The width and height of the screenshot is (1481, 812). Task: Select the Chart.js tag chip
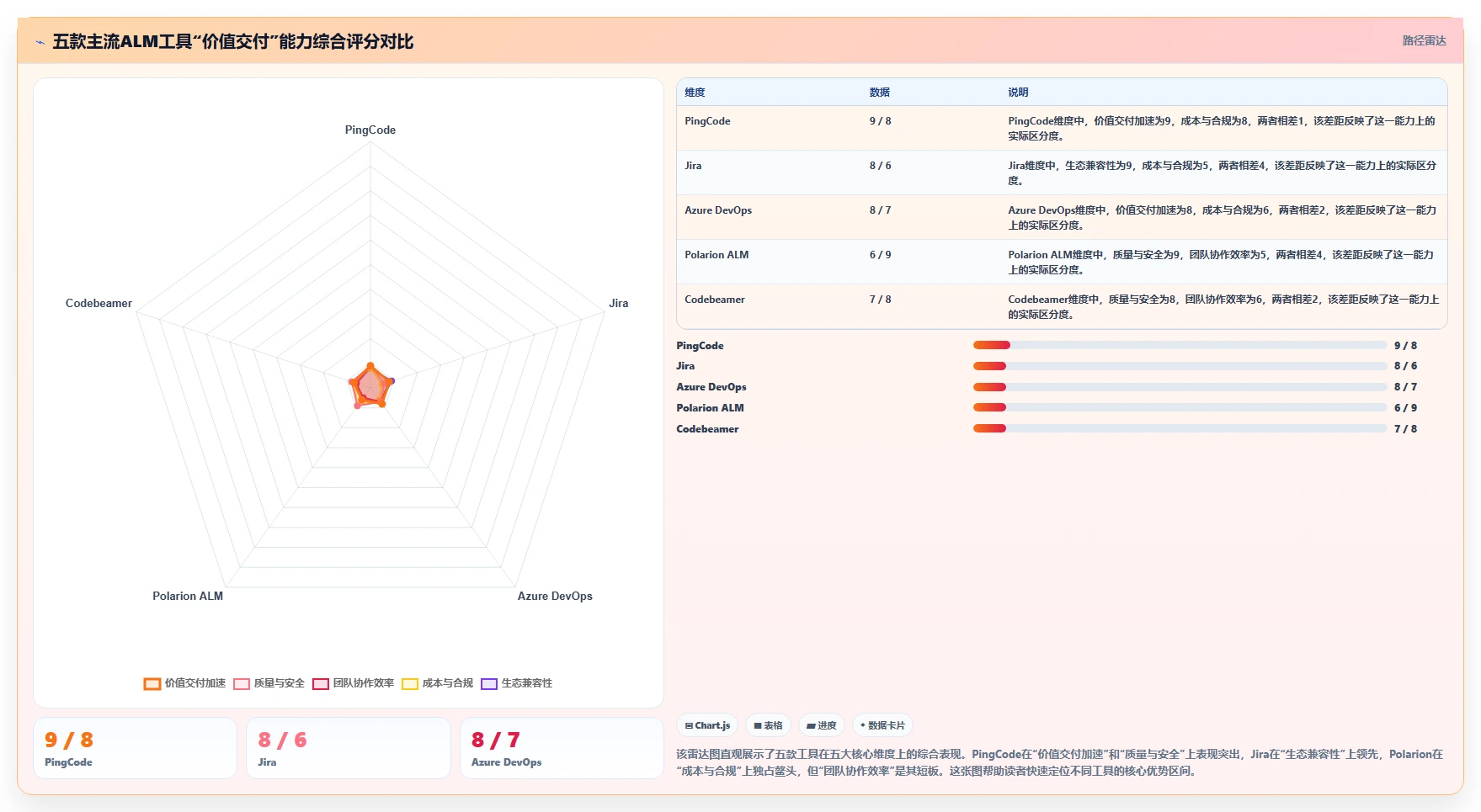click(x=707, y=725)
